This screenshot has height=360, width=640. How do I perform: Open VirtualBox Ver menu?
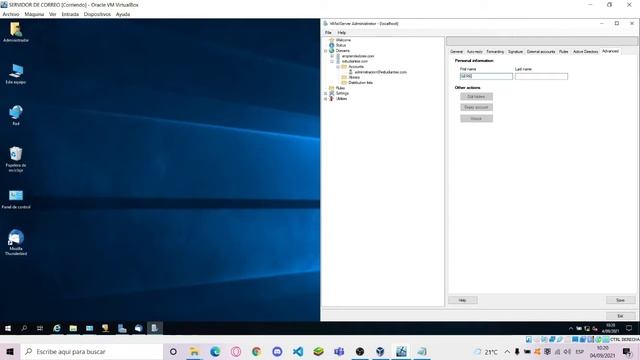(x=53, y=14)
